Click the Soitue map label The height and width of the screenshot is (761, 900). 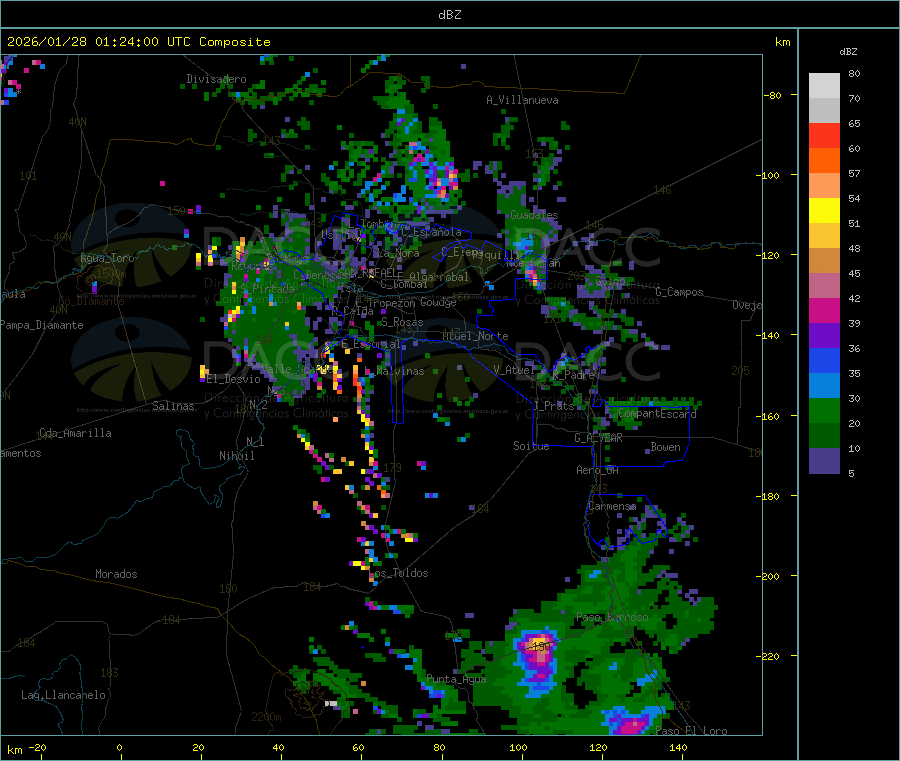[531, 446]
